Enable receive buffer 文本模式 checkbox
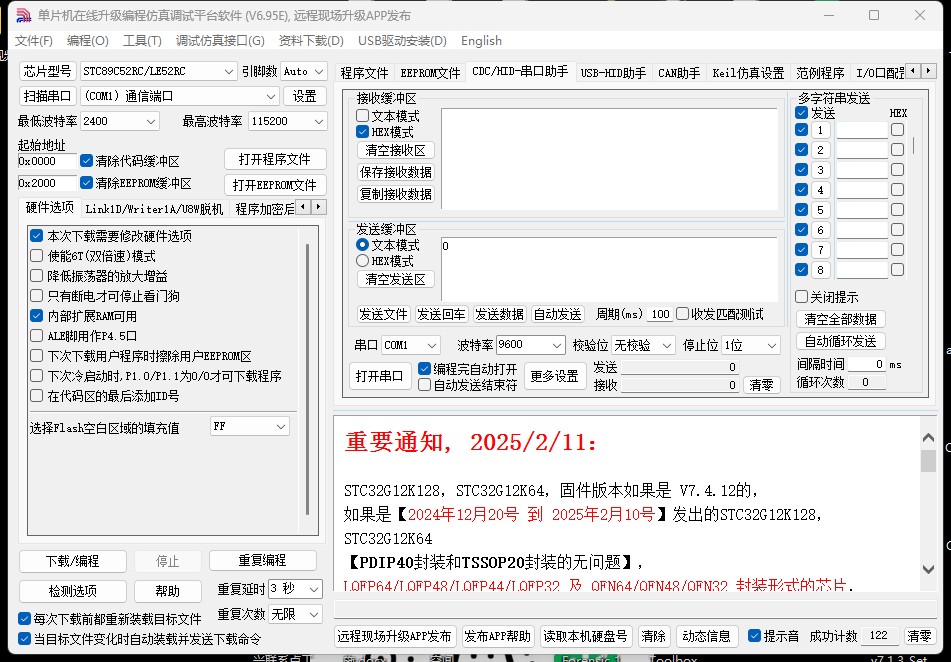The height and width of the screenshot is (662, 951). (x=363, y=115)
